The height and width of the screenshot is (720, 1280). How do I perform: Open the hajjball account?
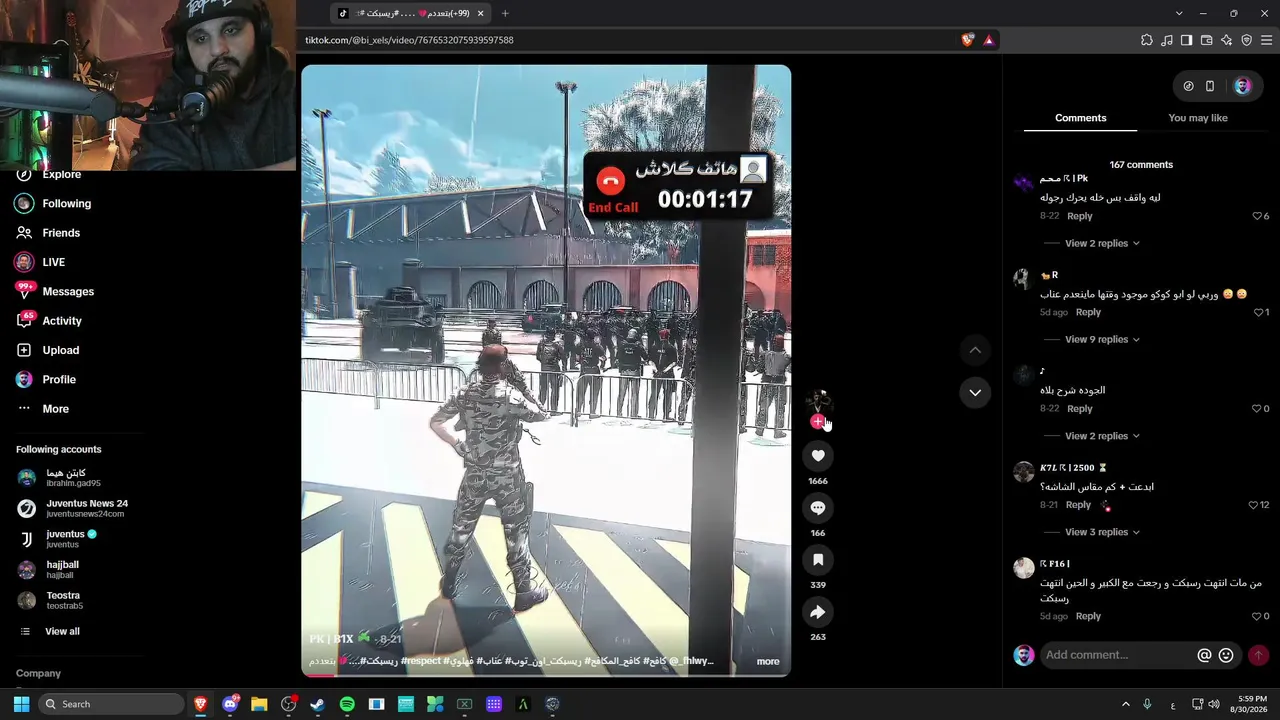tap(60, 569)
